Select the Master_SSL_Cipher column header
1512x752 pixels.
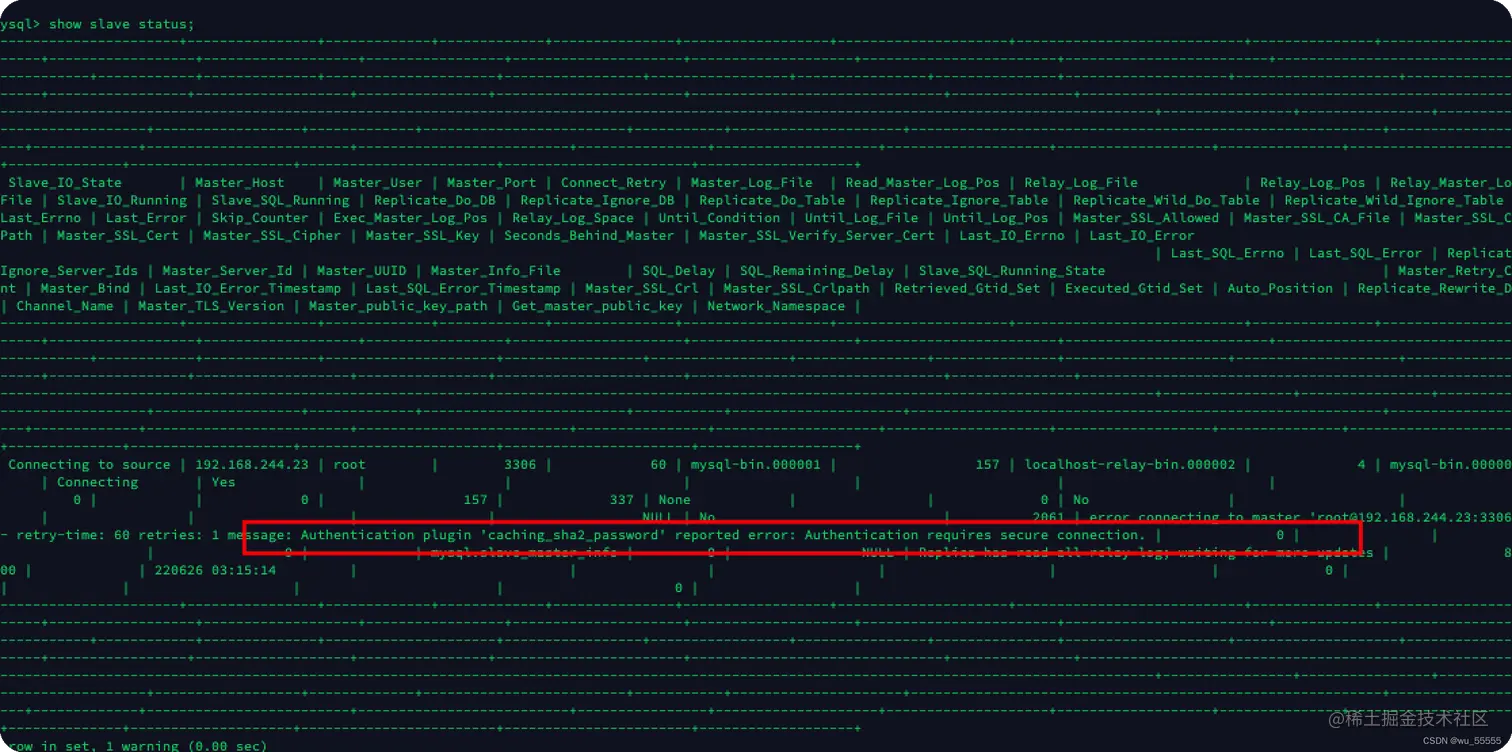(272, 236)
